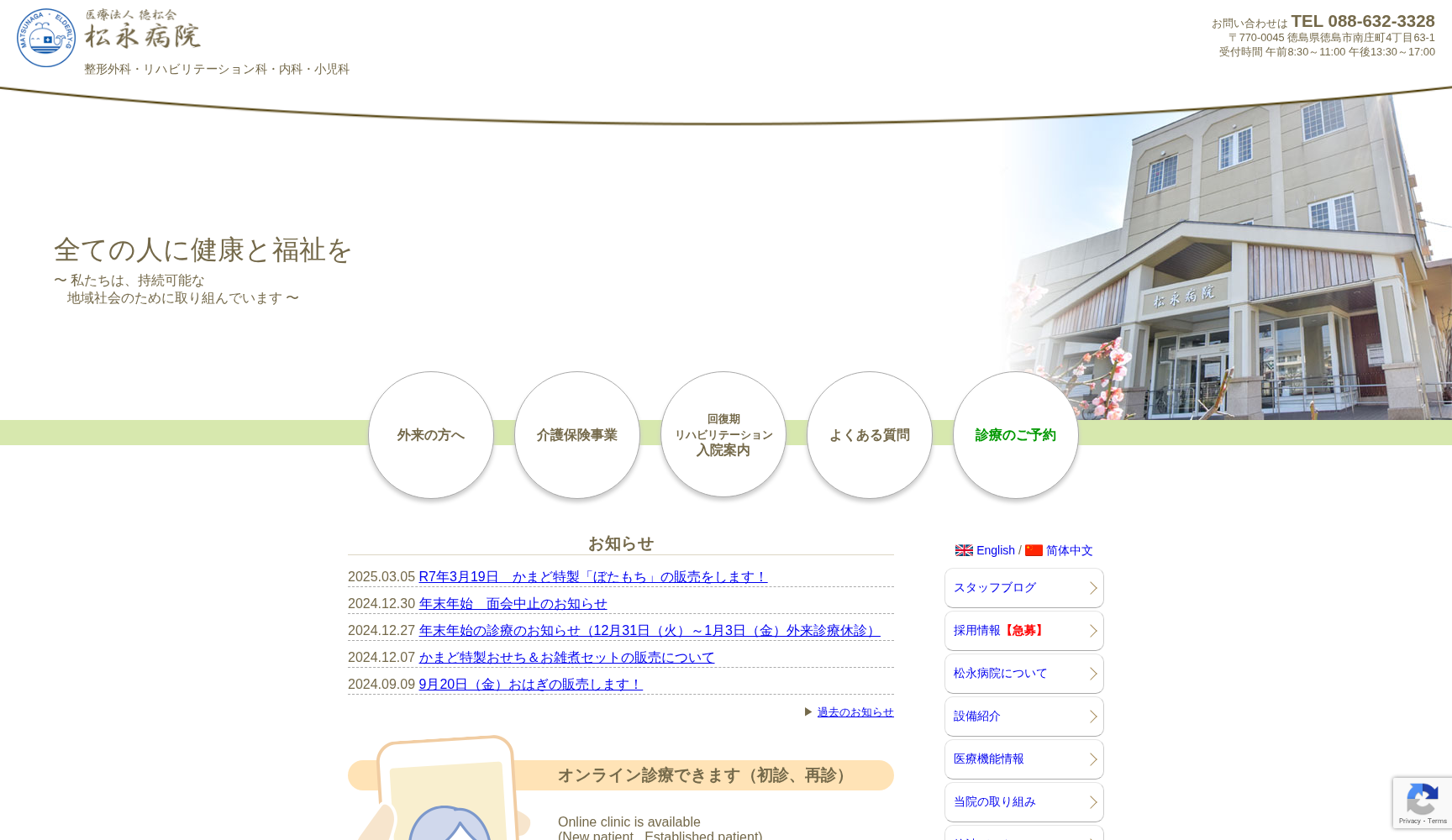Click the China flag icon
1452x840 pixels.
coord(1034,550)
